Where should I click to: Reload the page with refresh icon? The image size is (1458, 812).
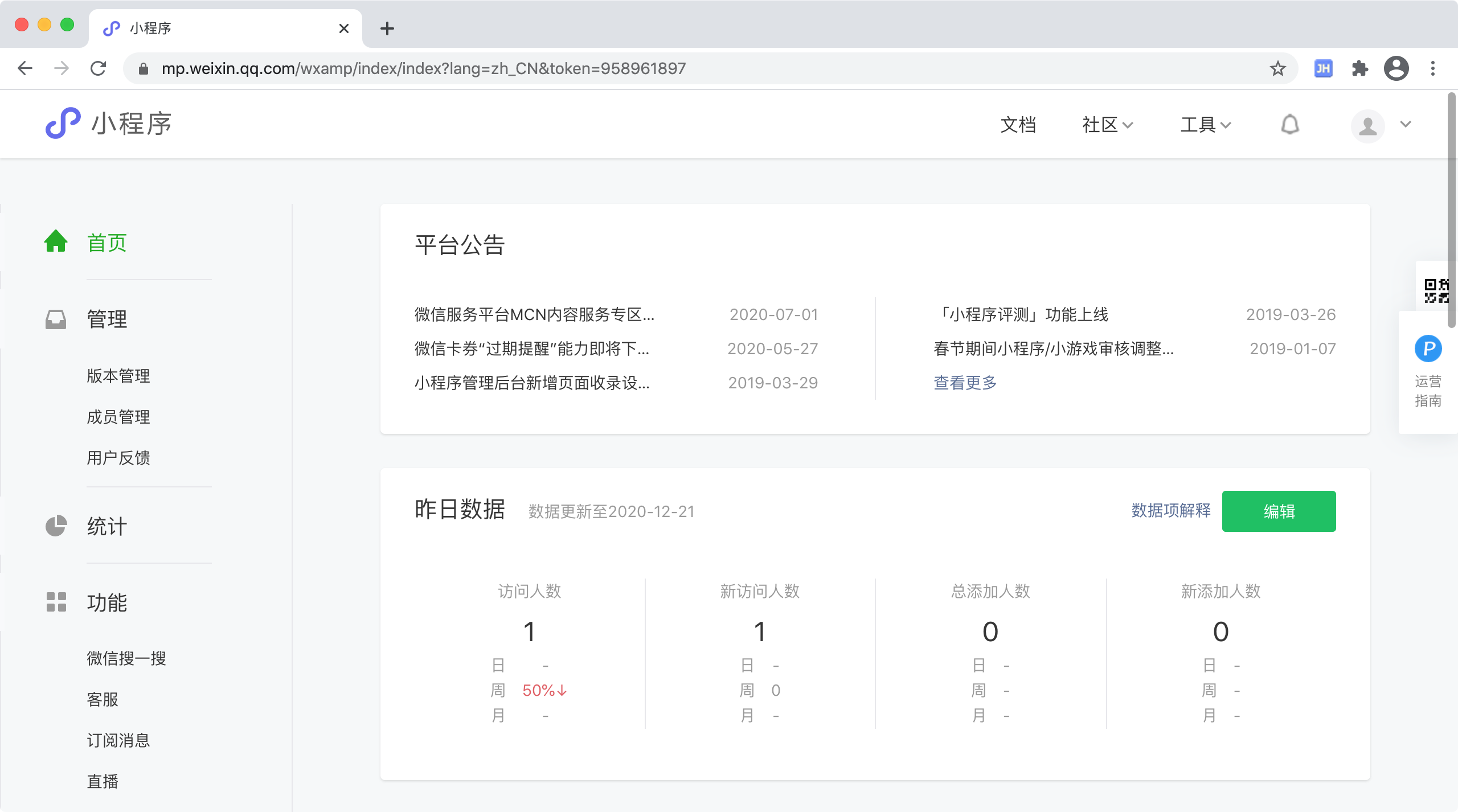coord(99,69)
